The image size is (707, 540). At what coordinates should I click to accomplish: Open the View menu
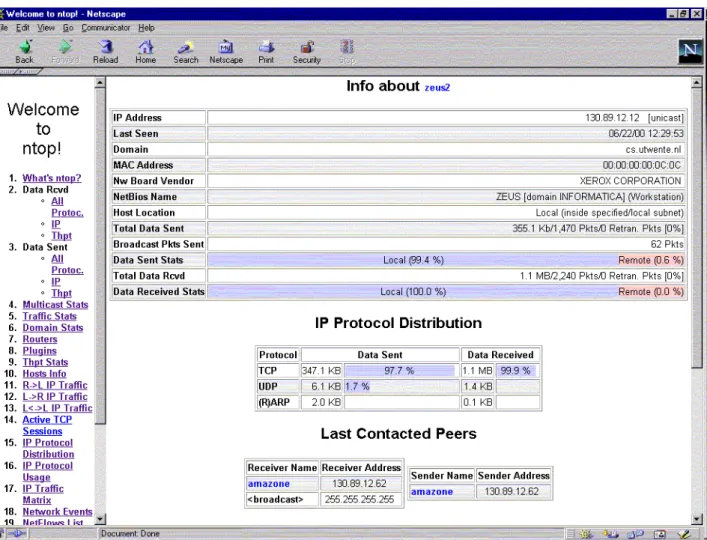46,28
